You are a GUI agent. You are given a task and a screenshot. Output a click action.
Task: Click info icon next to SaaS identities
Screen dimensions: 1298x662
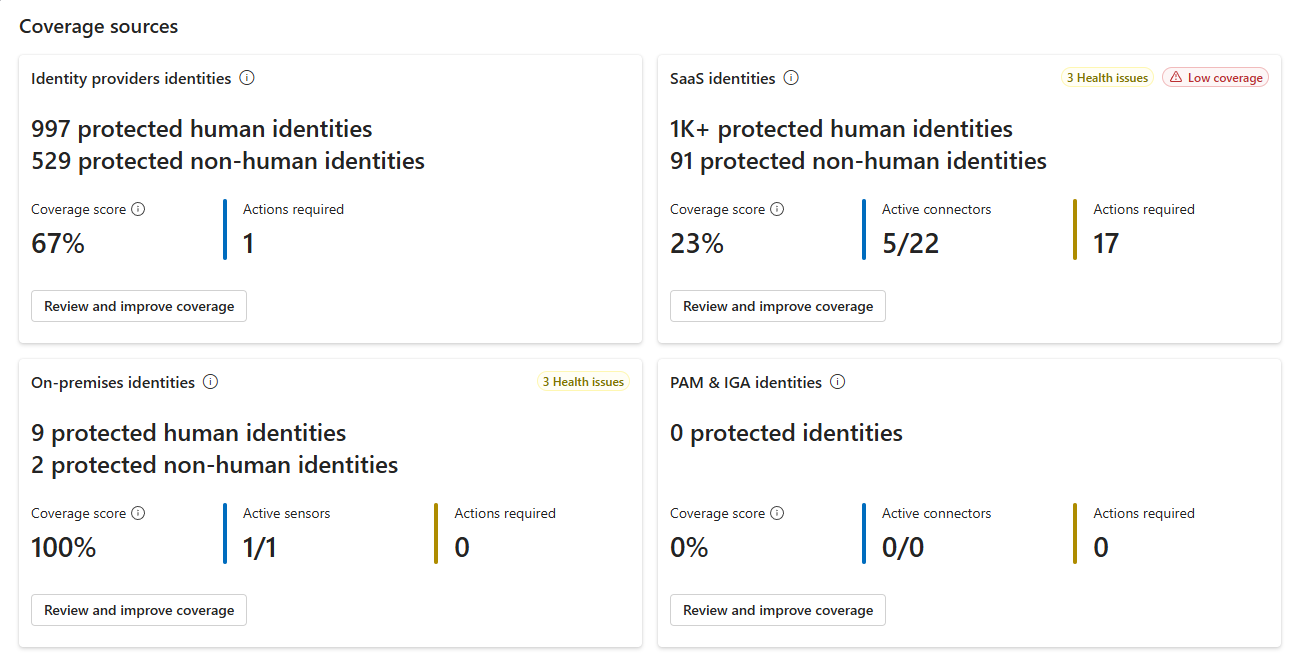(791, 78)
